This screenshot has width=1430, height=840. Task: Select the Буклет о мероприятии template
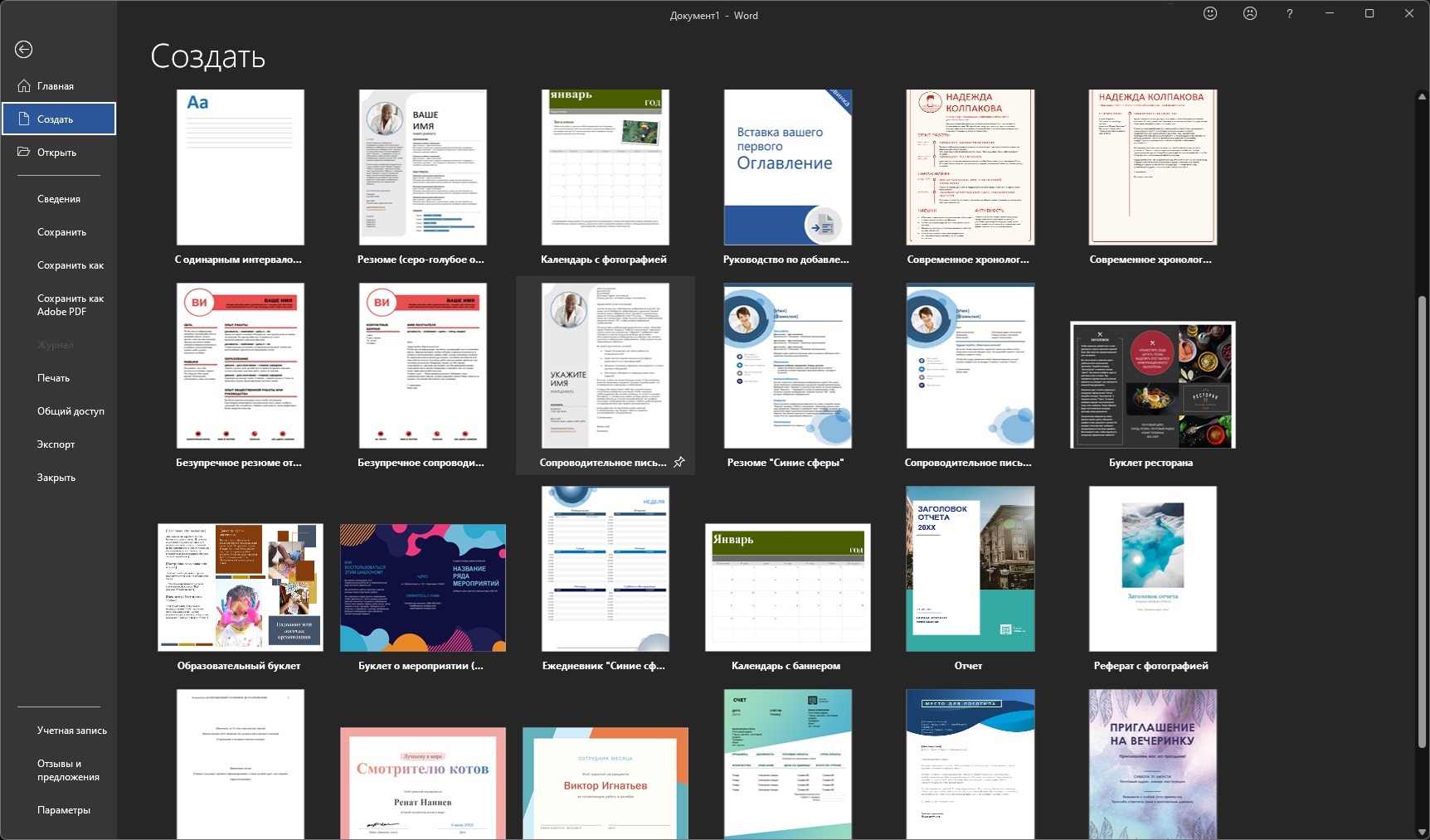pyautogui.click(x=422, y=587)
